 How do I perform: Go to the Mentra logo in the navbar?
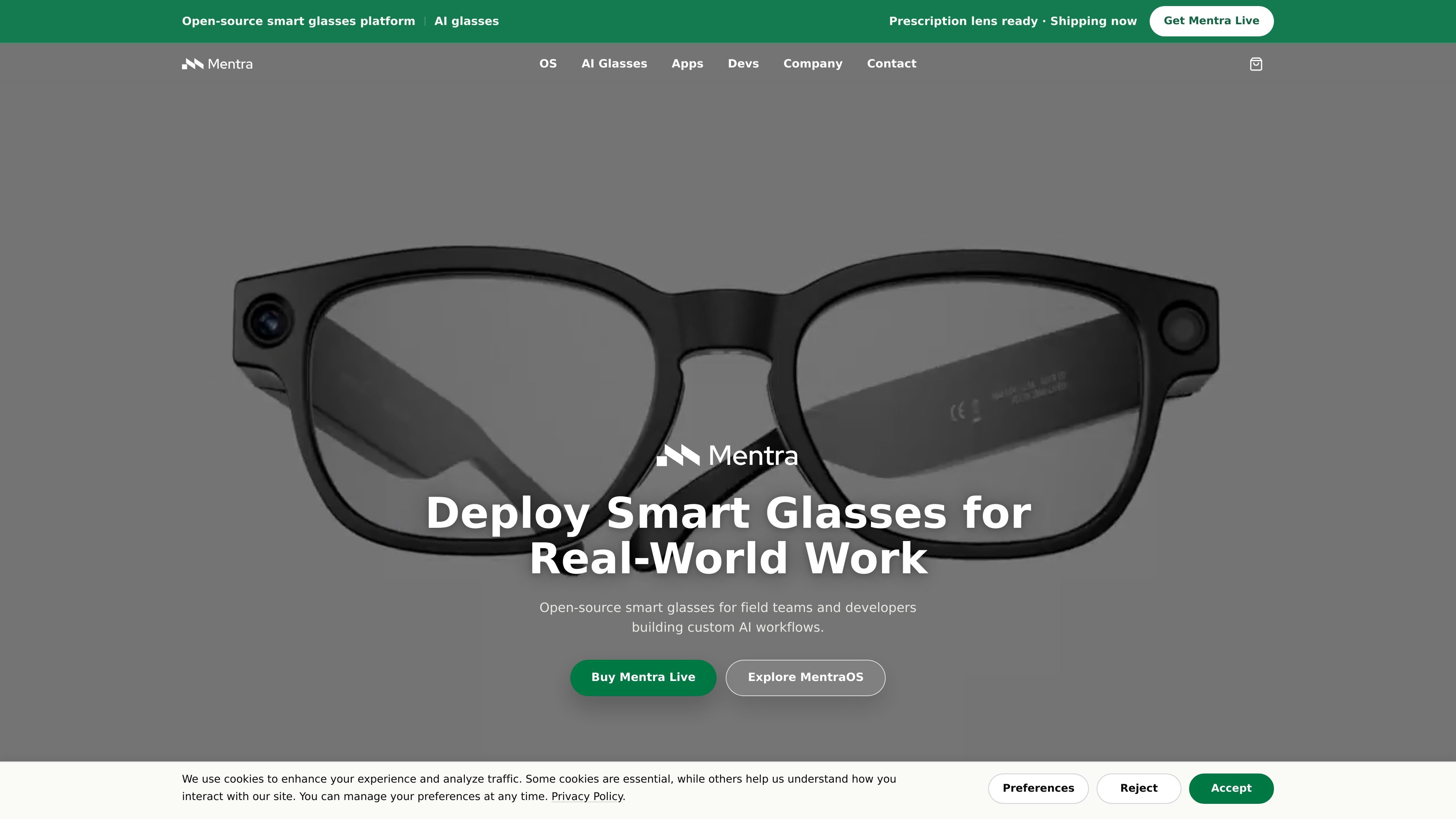(217, 64)
